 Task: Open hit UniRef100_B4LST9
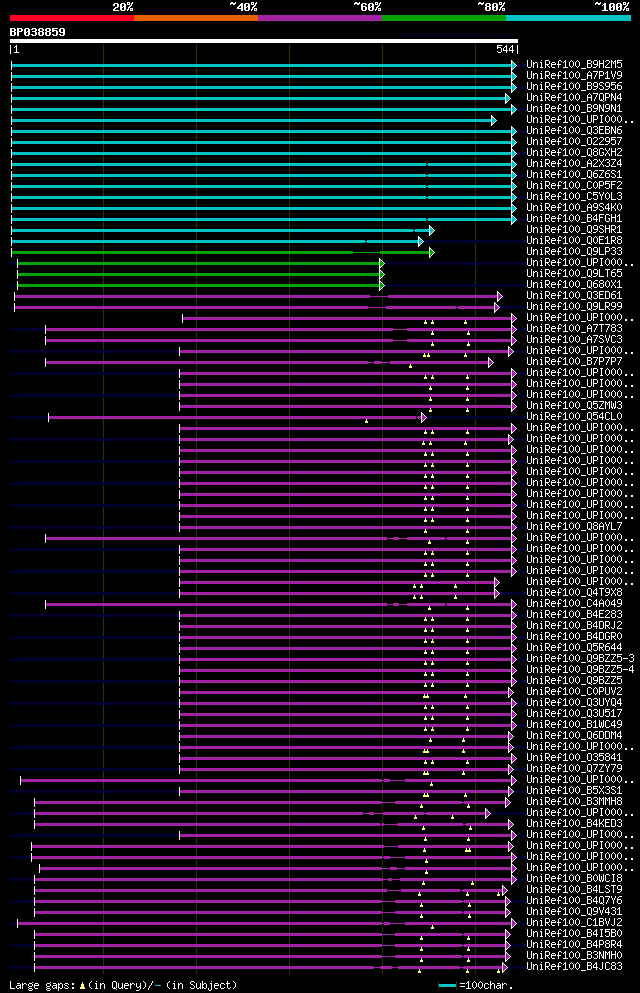pyautogui.click(x=574, y=889)
